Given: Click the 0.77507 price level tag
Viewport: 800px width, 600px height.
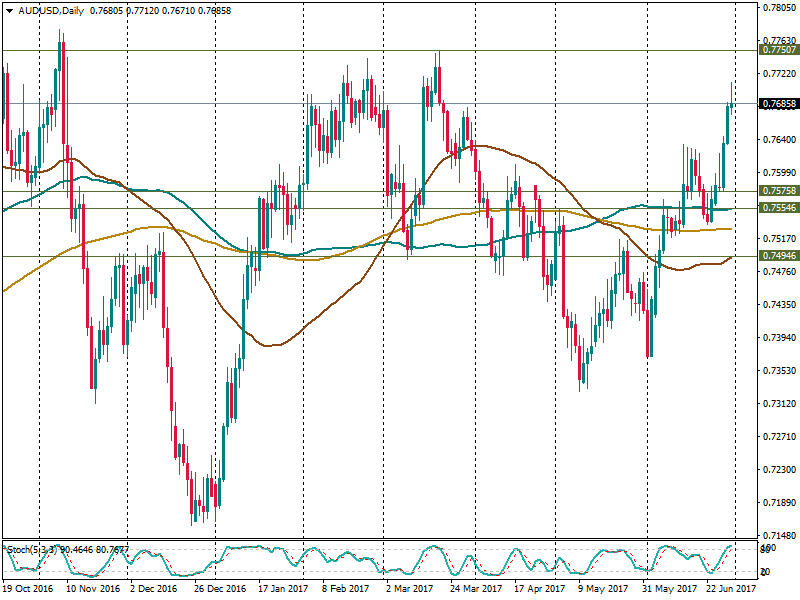Looking at the screenshot, I should click(x=779, y=49).
